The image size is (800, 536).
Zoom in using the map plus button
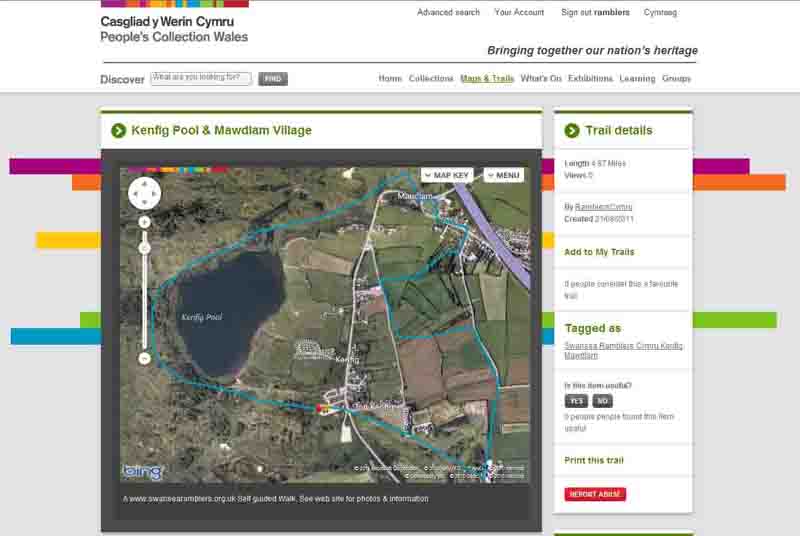coord(145,222)
